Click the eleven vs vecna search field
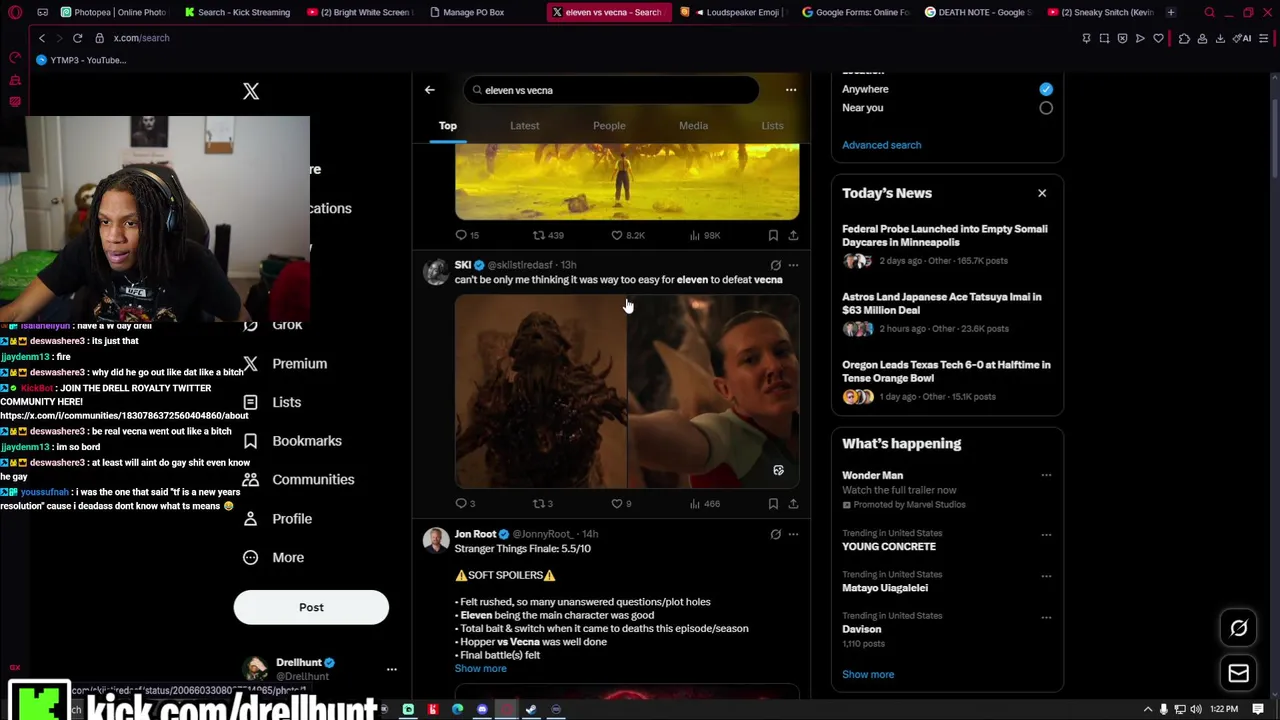 tap(610, 90)
